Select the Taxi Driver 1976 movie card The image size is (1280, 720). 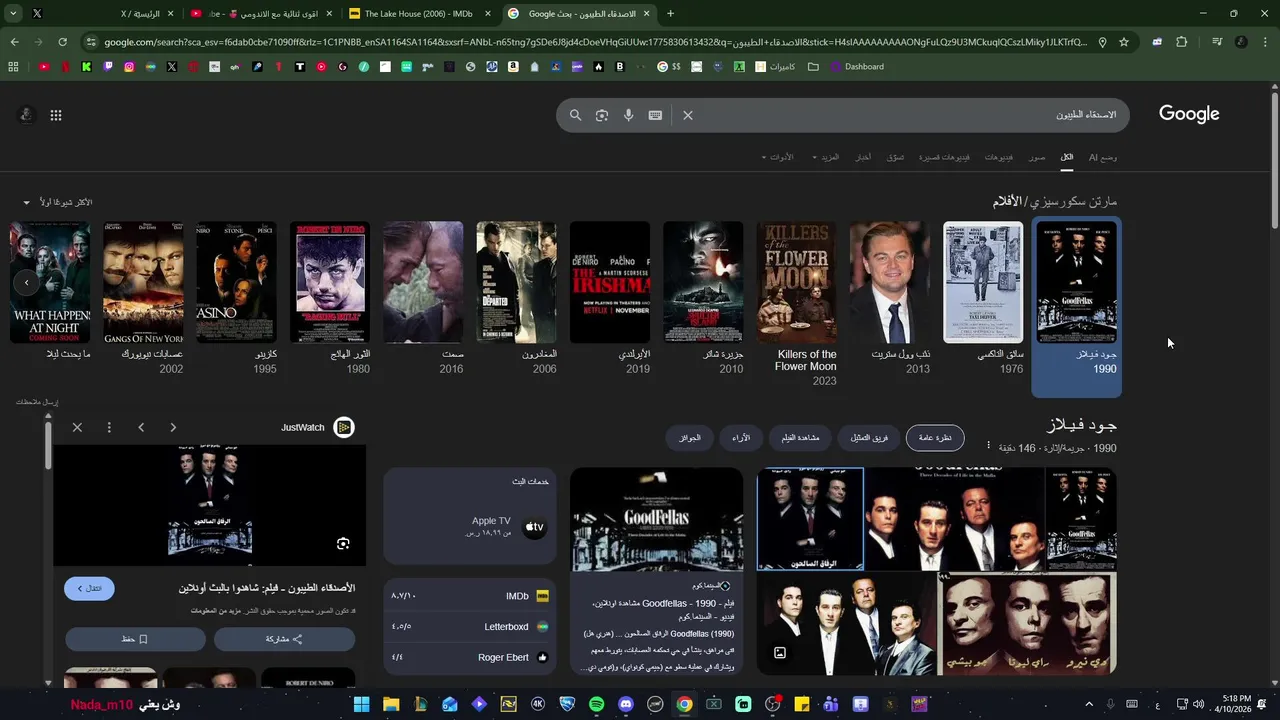983,298
